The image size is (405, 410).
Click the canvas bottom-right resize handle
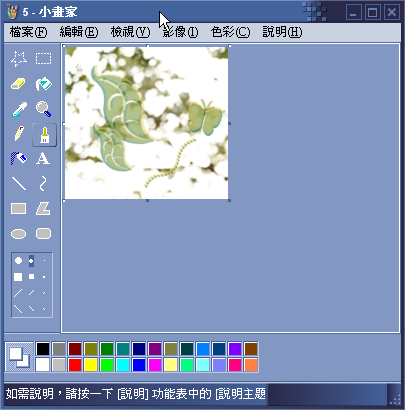[229, 200]
